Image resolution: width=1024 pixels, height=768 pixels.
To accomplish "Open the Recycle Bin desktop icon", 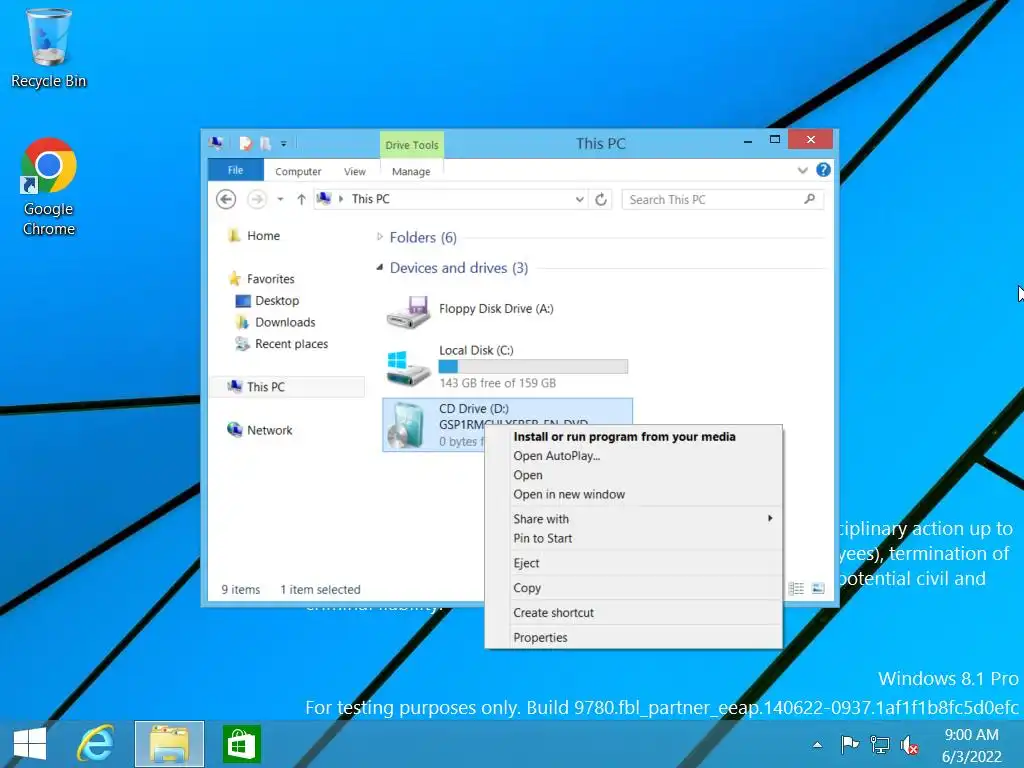I will click(x=48, y=47).
